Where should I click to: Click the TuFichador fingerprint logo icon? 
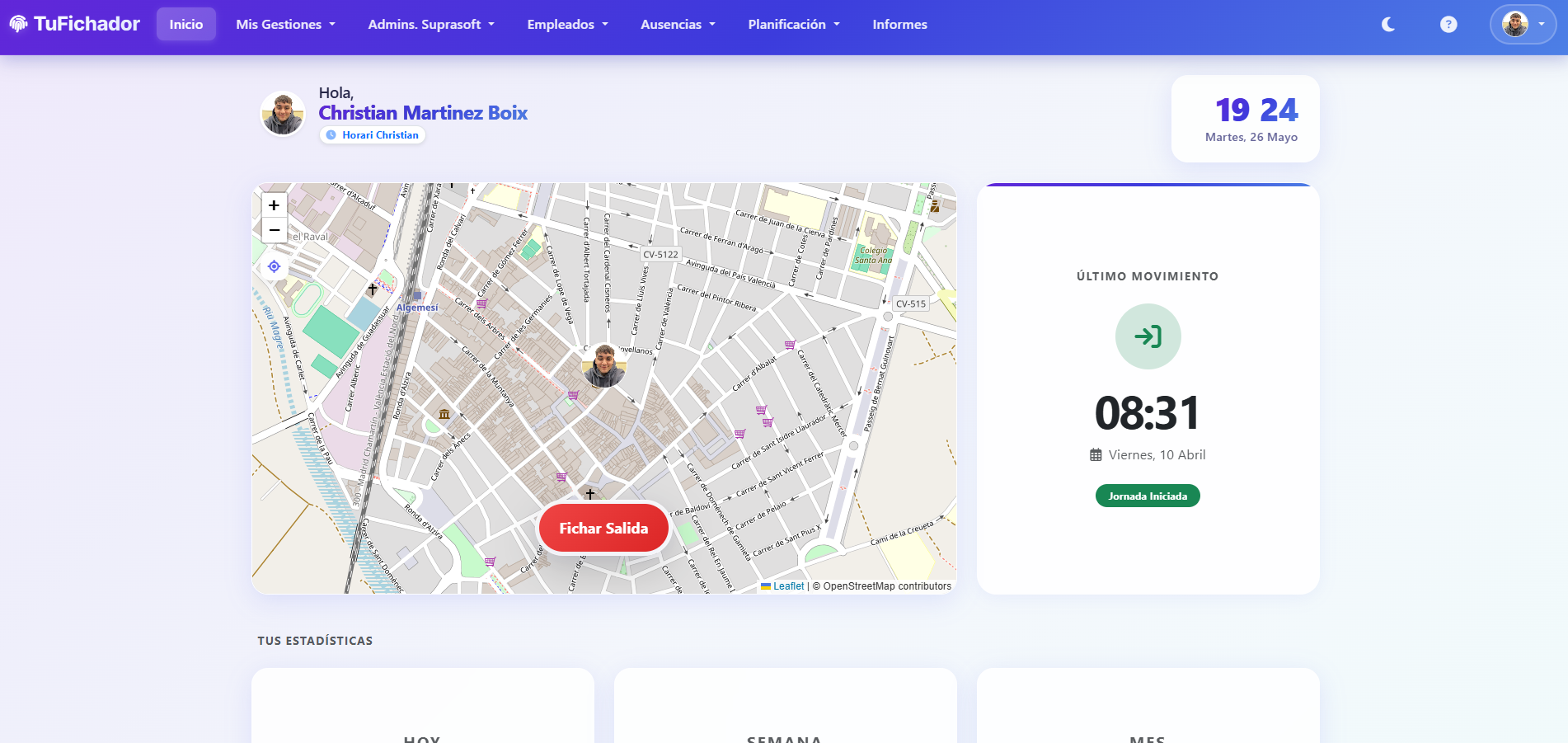coord(18,24)
